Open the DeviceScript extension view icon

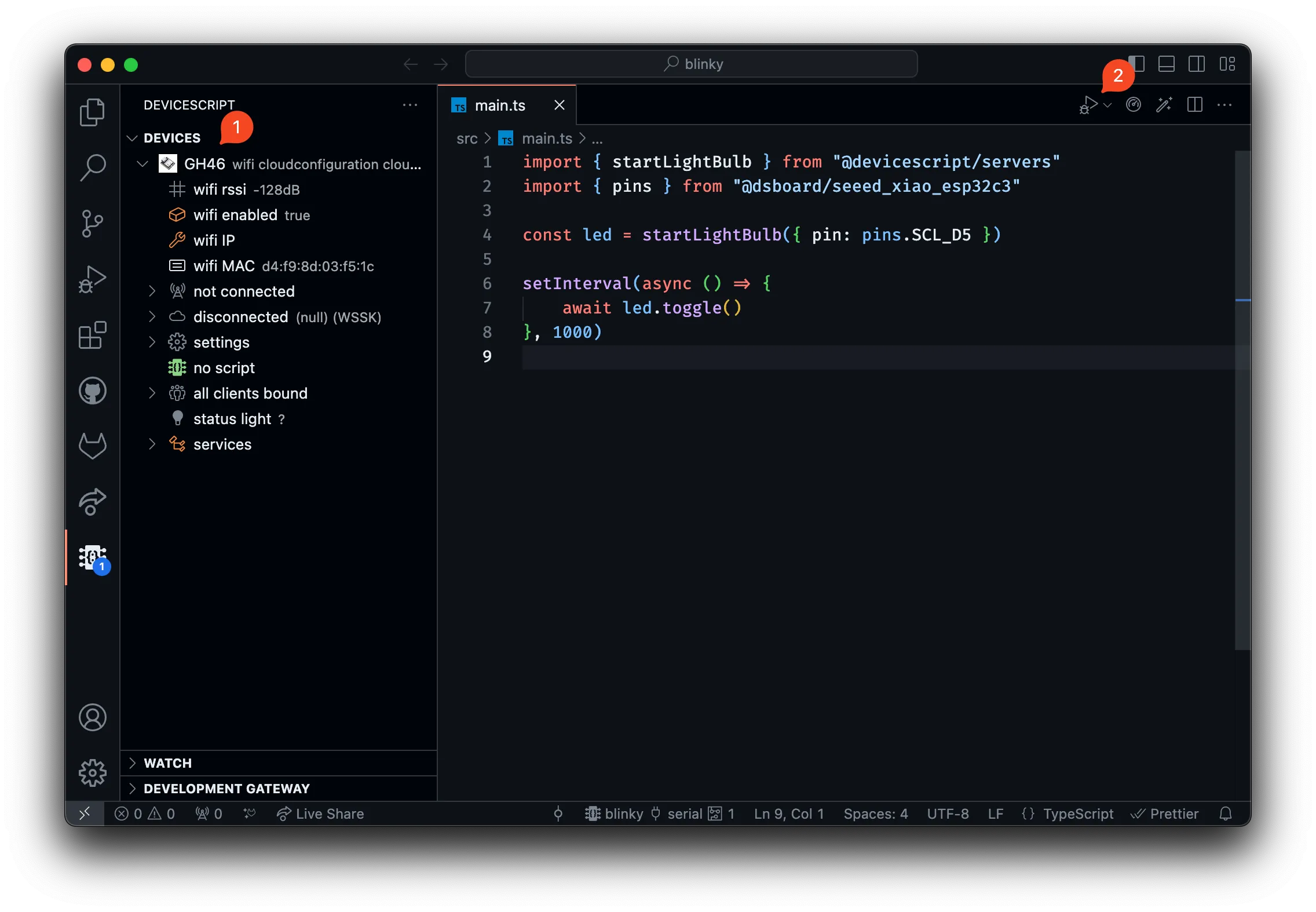(93, 557)
